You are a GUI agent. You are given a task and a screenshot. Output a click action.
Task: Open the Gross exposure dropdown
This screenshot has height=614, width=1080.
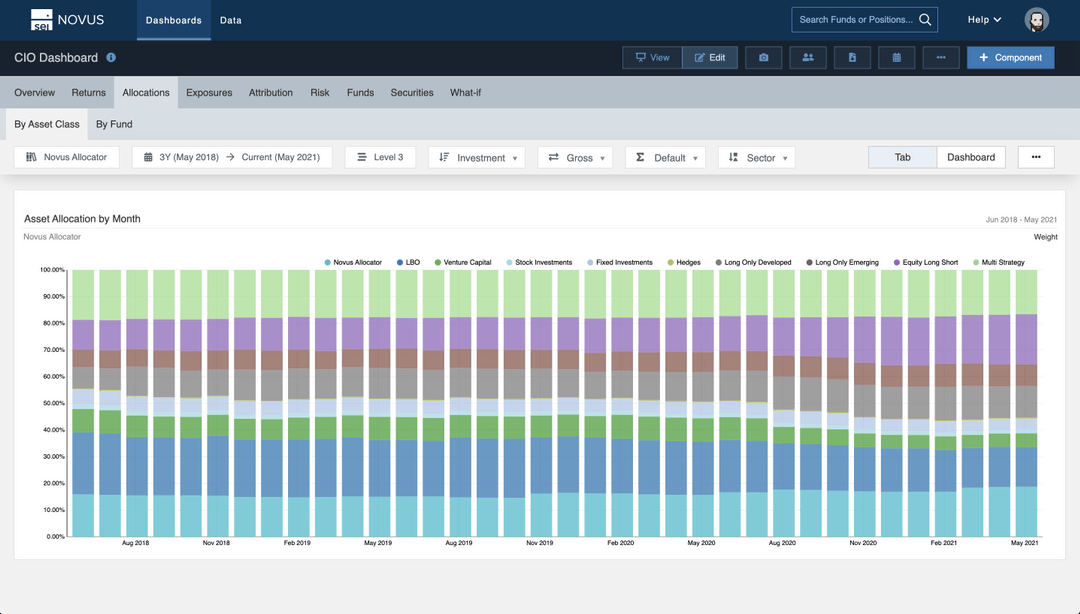point(575,156)
